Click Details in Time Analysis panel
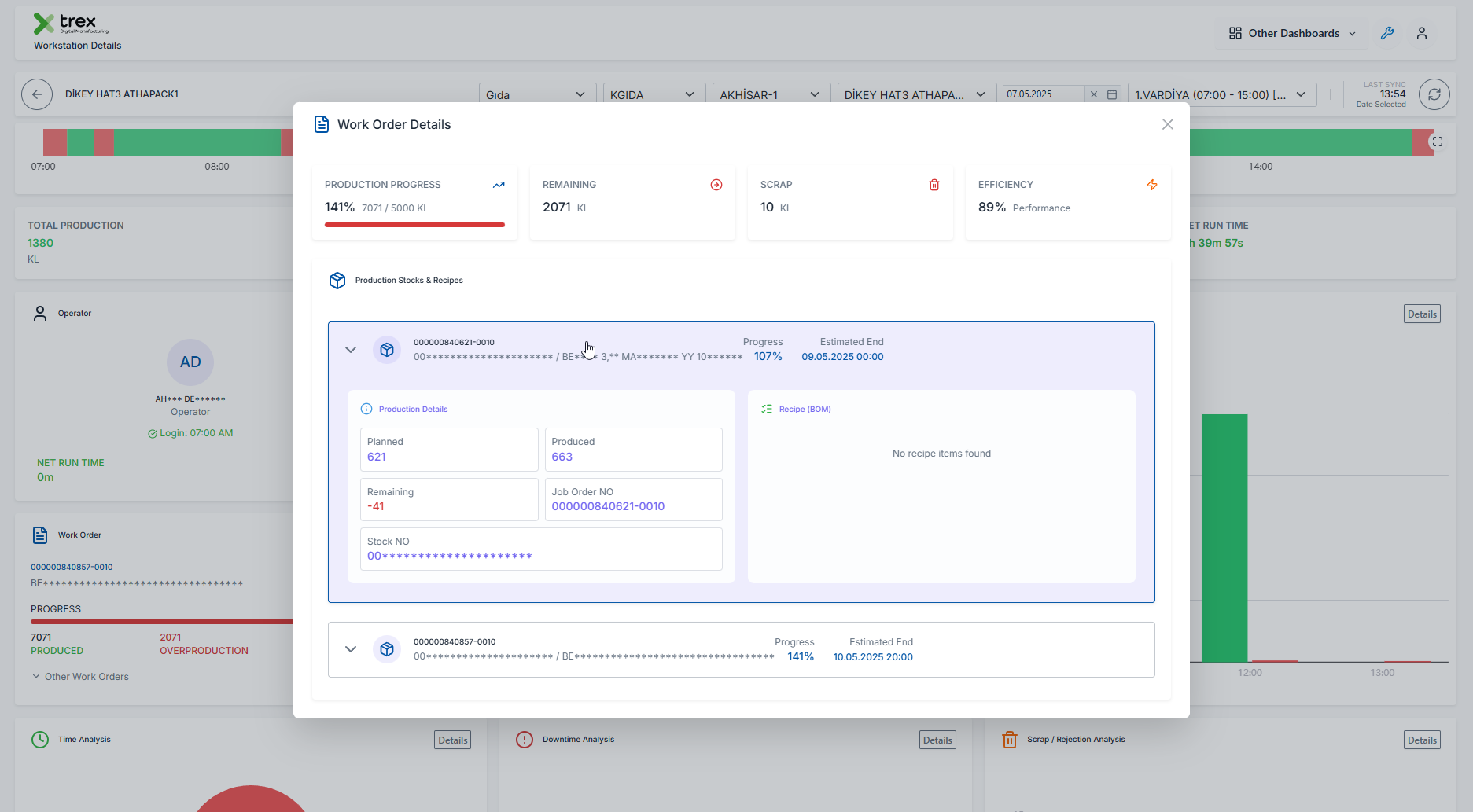 point(453,740)
